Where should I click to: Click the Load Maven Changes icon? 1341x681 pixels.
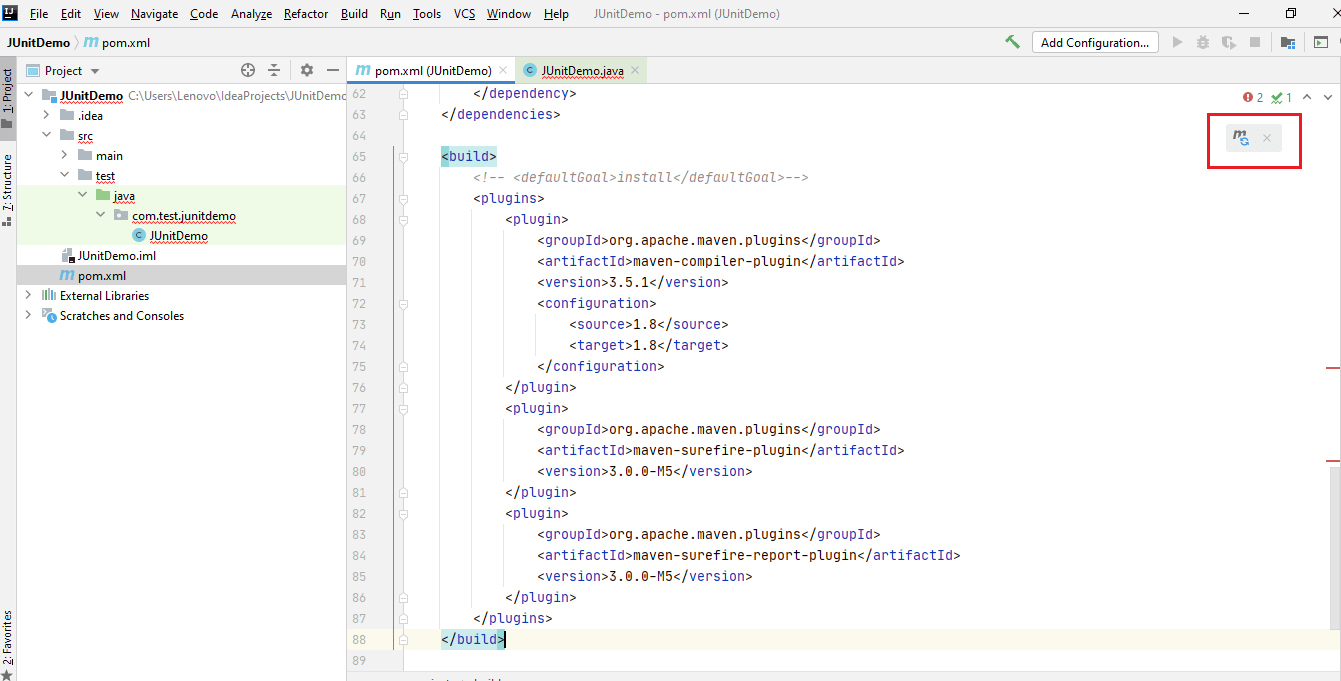pos(1241,138)
